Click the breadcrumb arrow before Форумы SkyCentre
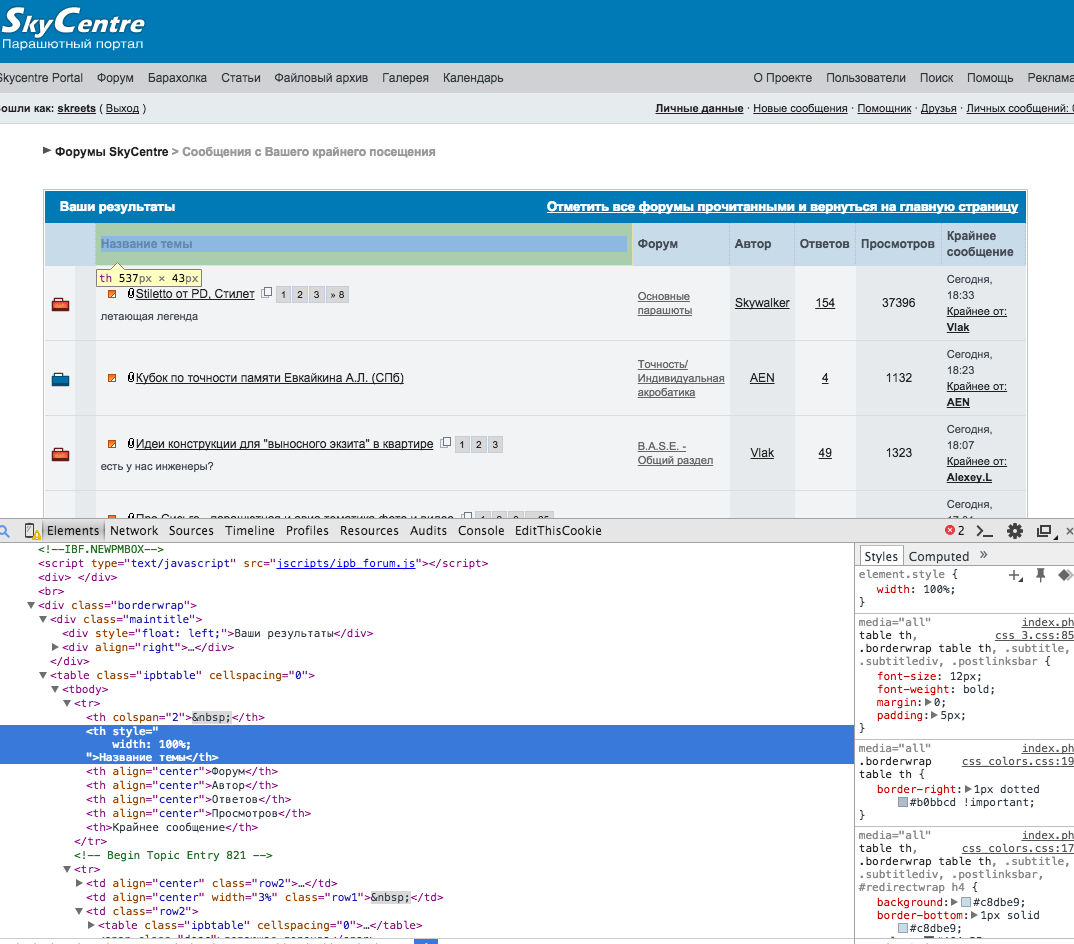This screenshot has width=1074, height=944. coord(47,151)
